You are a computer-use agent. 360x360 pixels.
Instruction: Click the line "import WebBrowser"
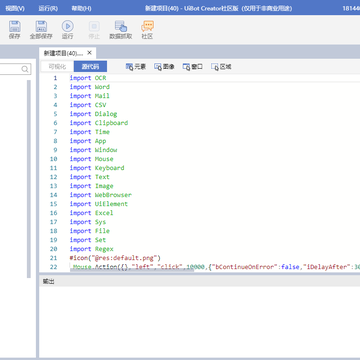(101, 195)
